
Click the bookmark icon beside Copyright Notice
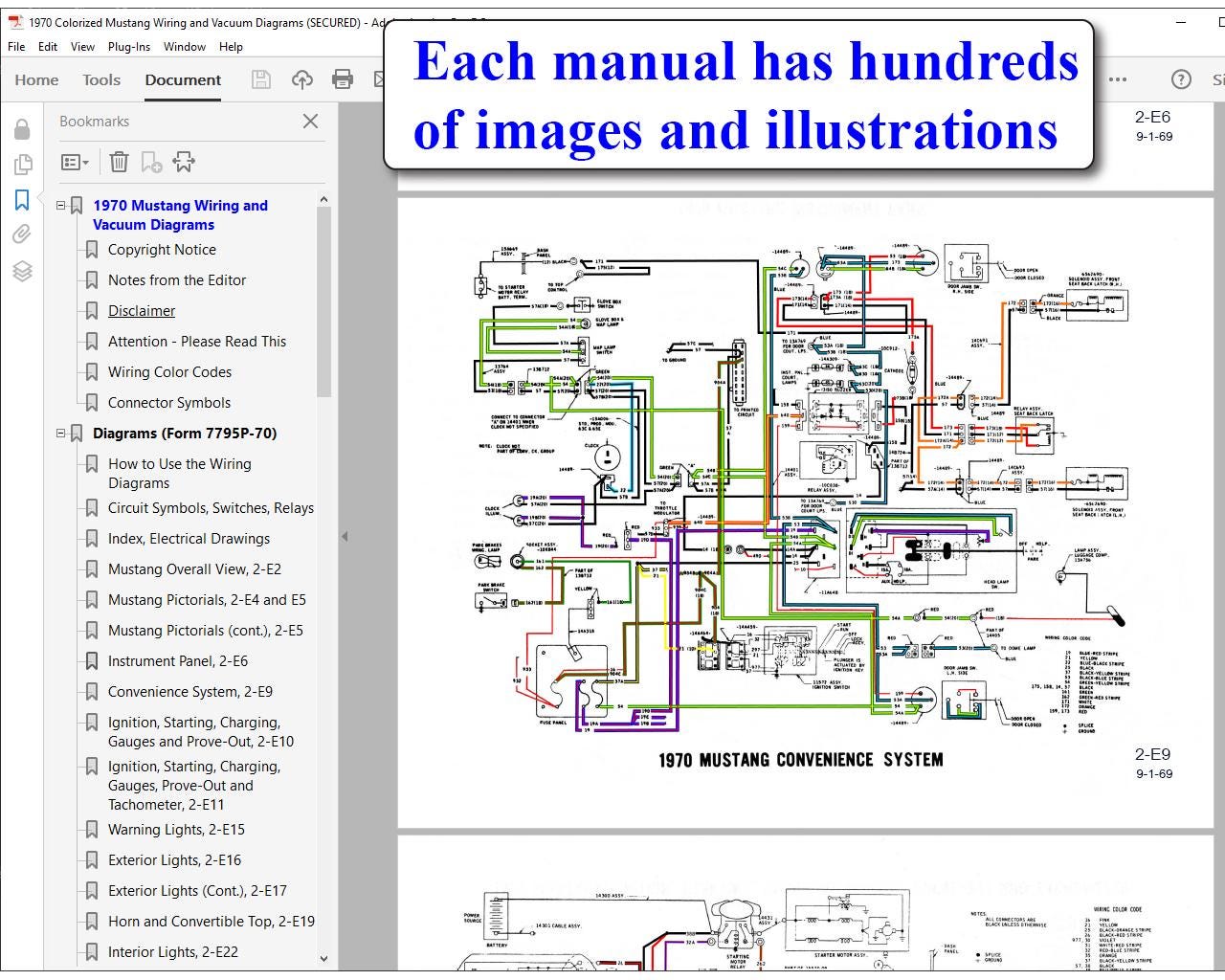pos(92,250)
